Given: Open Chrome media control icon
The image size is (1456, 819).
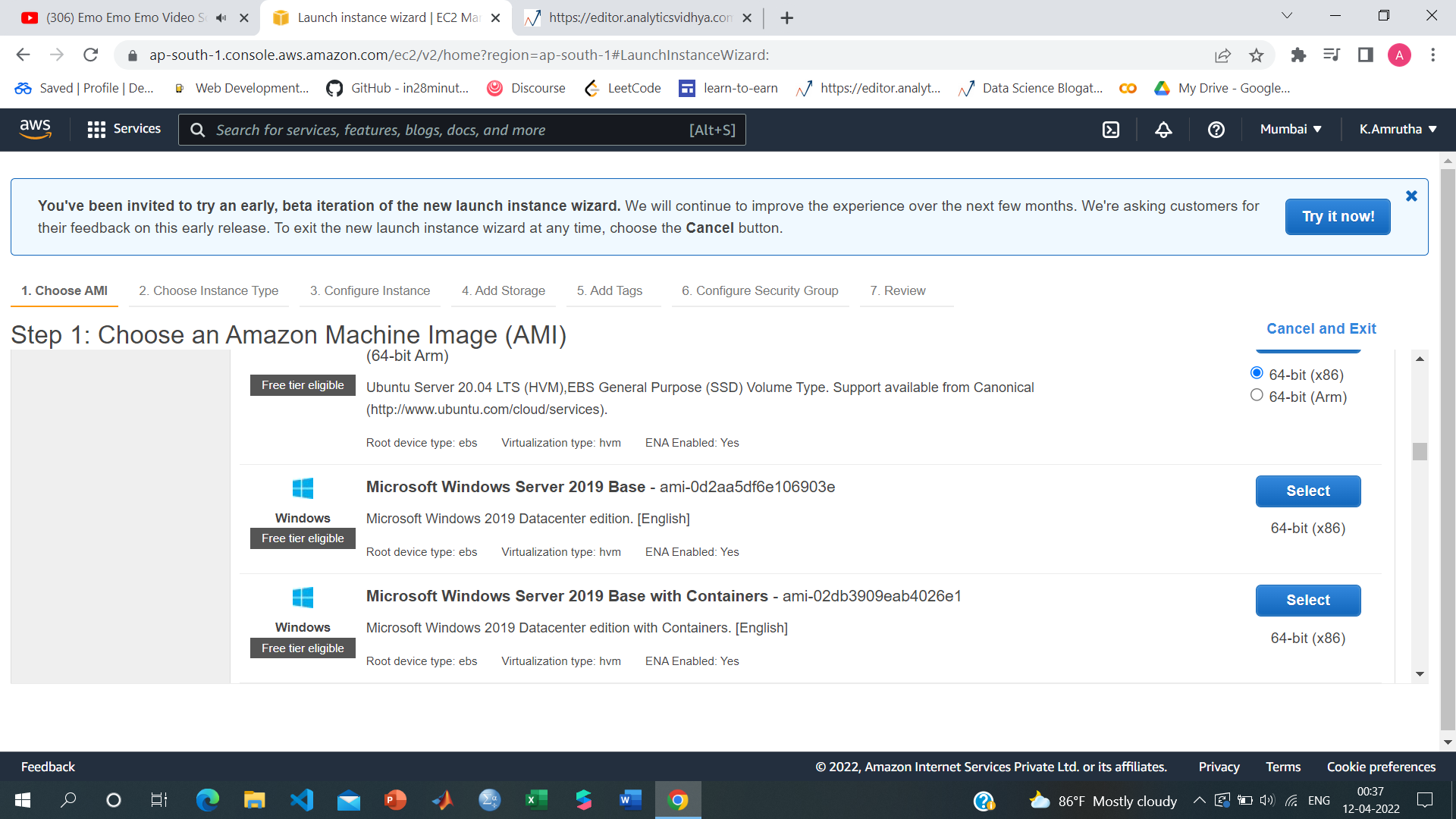Looking at the screenshot, I should pos(1332,55).
